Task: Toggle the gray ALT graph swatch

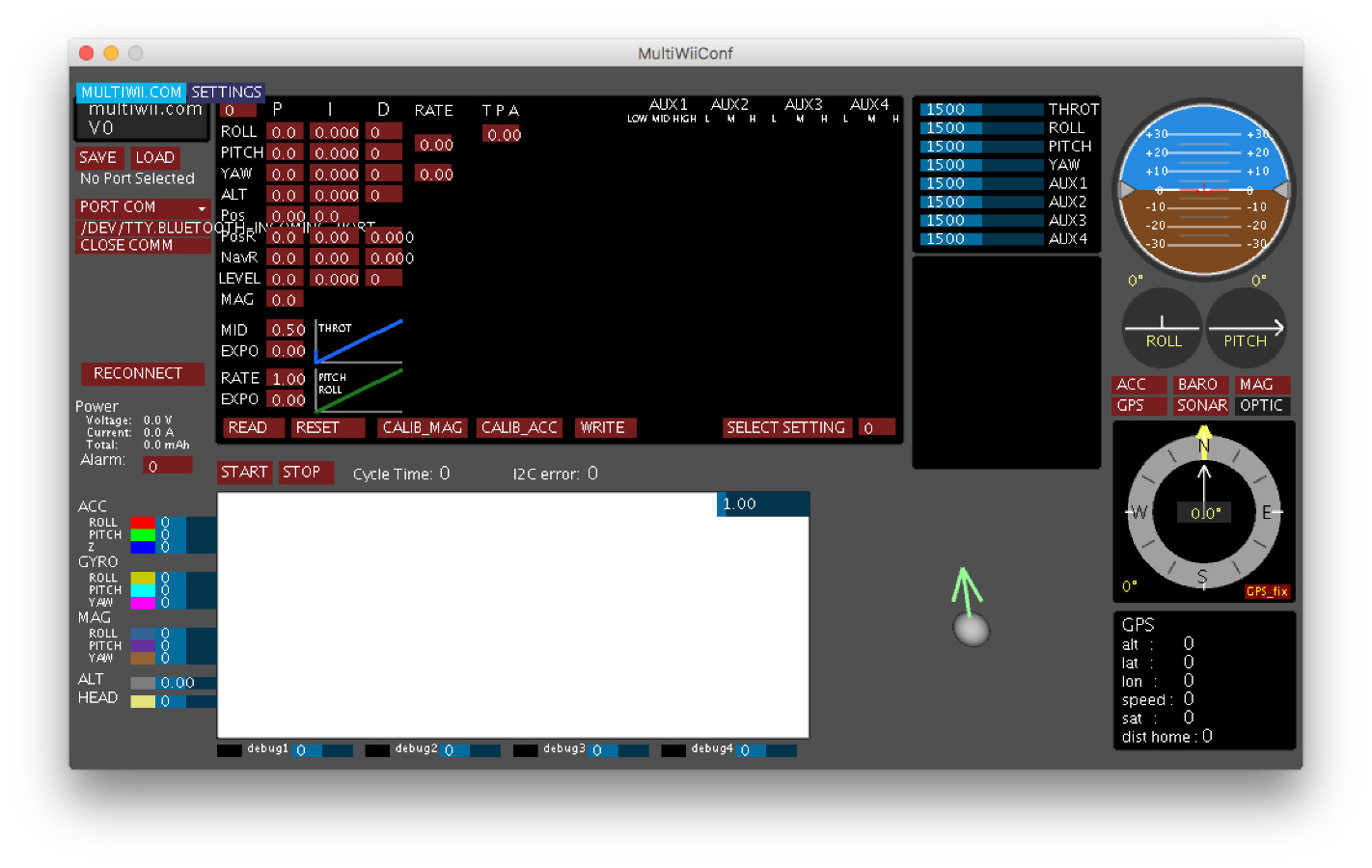Action: [143, 683]
